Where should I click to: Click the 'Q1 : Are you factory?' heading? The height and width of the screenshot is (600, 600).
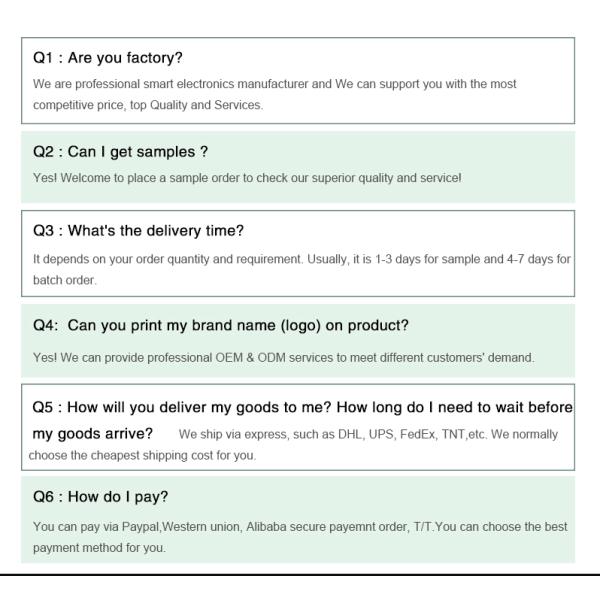pyautogui.click(x=108, y=57)
